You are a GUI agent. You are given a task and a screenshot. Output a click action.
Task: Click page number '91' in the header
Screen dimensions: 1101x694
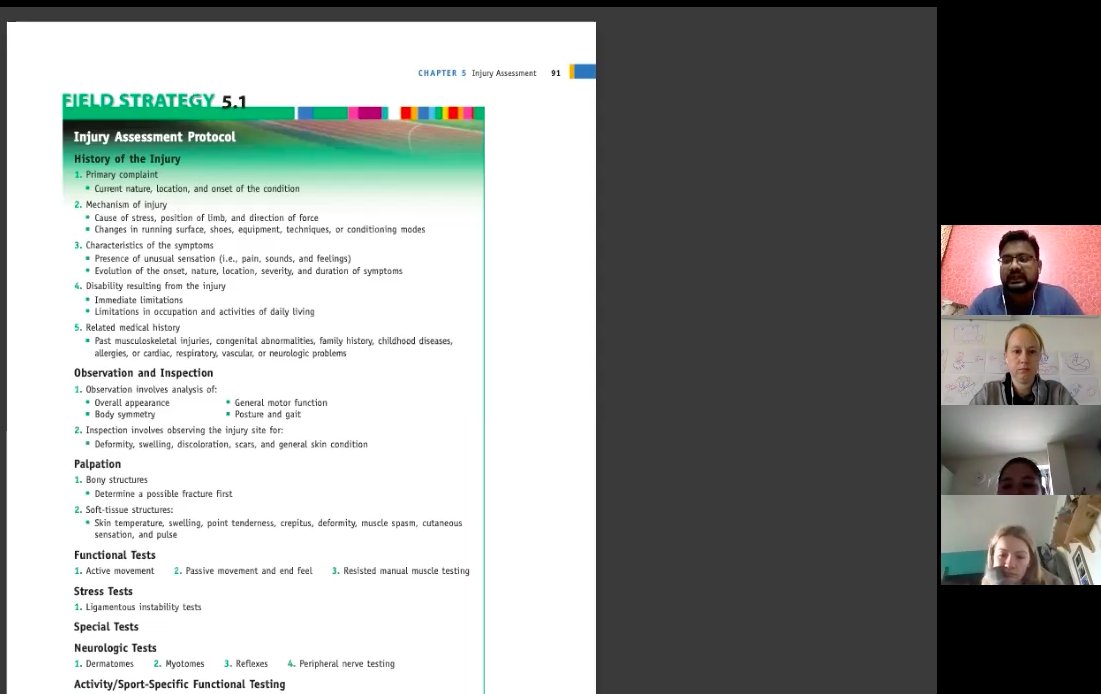[x=555, y=73]
